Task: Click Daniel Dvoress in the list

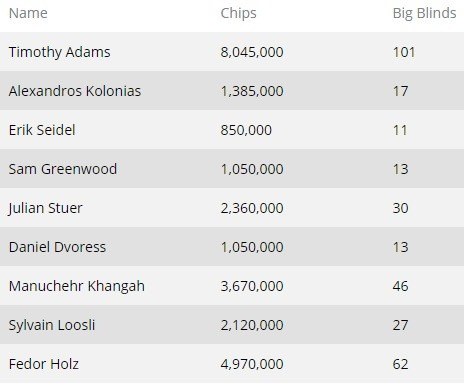Action: coord(57,247)
